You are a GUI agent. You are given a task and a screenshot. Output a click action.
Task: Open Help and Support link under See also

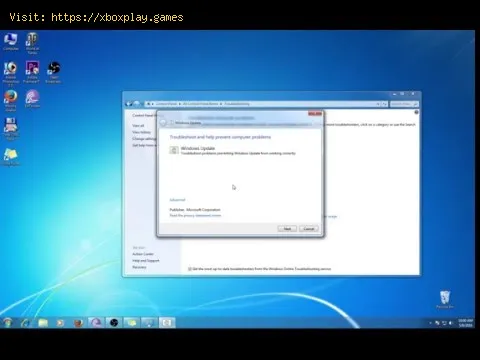click(x=146, y=261)
